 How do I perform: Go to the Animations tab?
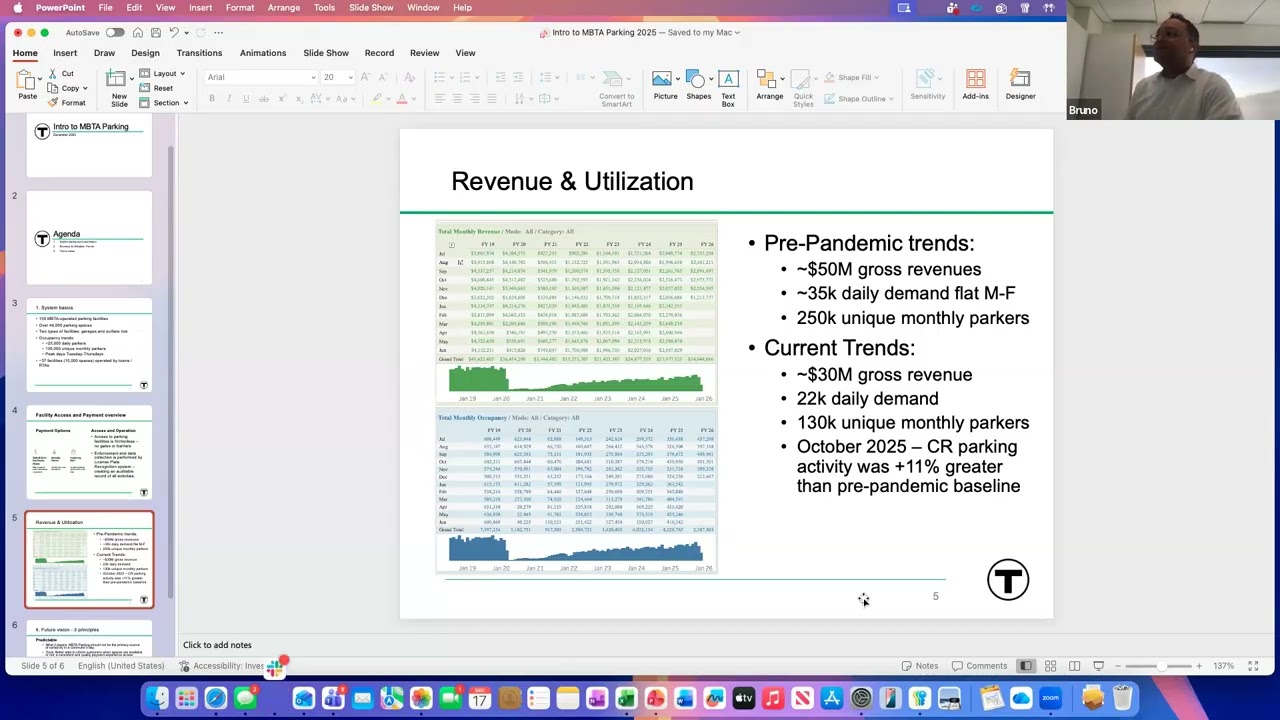click(263, 53)
